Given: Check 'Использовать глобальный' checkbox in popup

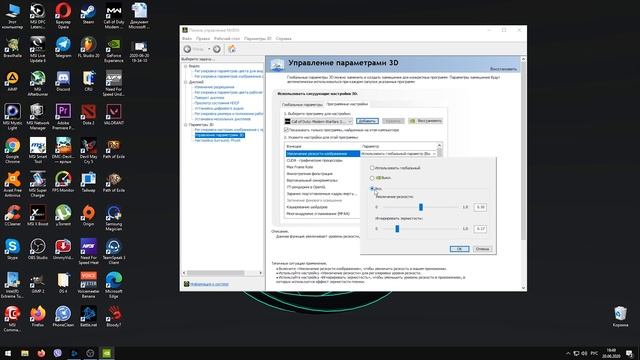Looking at the screenshot, I should (372, 168).
